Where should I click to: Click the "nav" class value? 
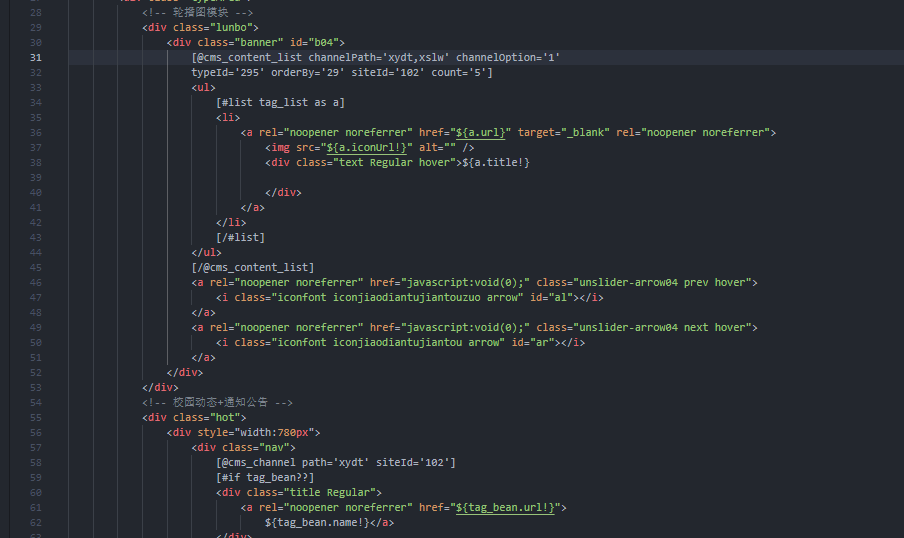(274, 447)
